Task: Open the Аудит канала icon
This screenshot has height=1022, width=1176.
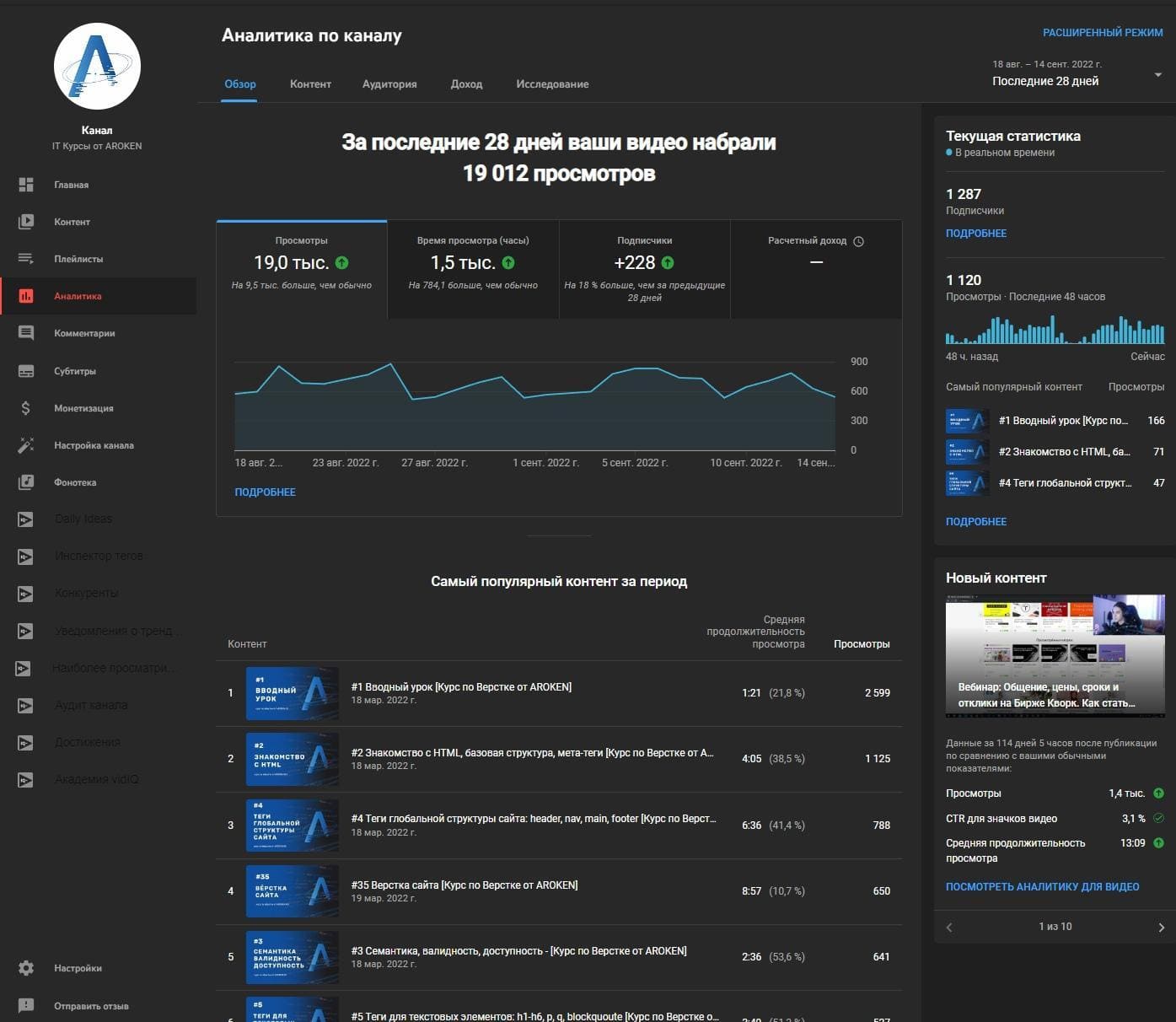Action: tap(26, 705)
